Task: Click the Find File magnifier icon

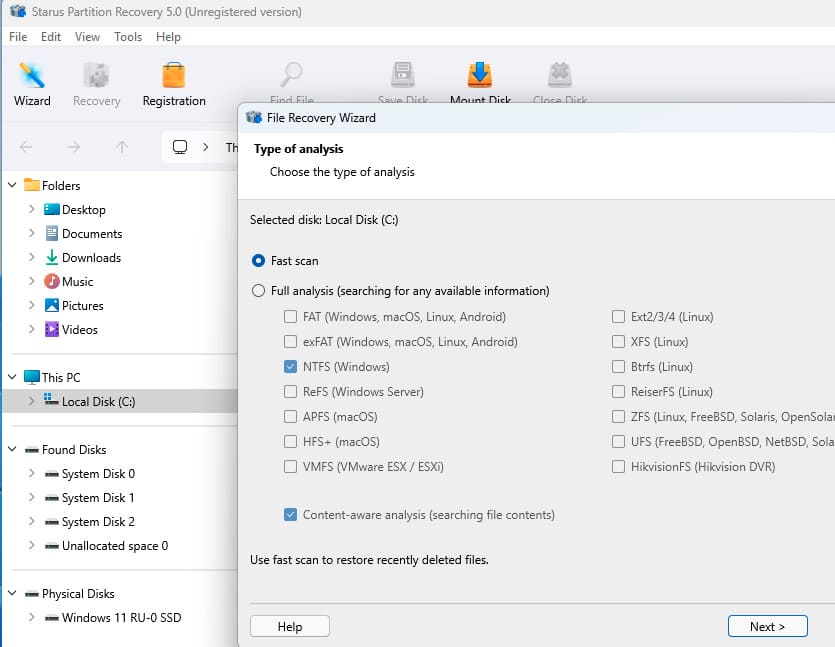Action: pyautogui.click(x=291, y=75)
